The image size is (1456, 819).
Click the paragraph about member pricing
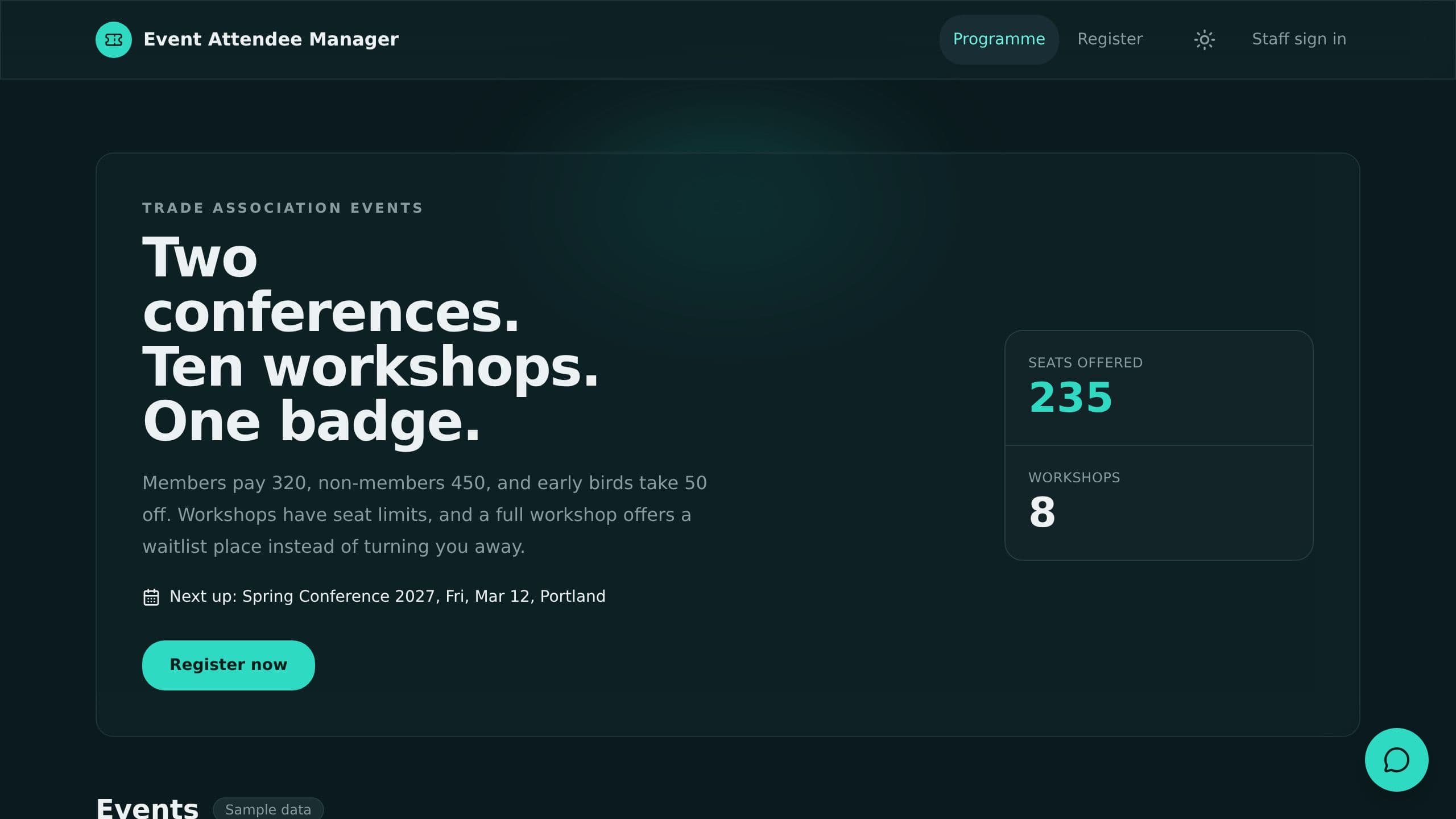[424, 515]
